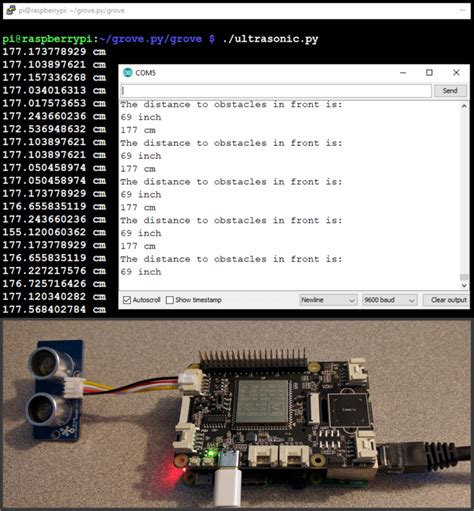The width and height of the screenshot is (474, 511).
Task: Open the Newline line-ending dropdown
Action: pyautogui.click(x=328, y=300)
